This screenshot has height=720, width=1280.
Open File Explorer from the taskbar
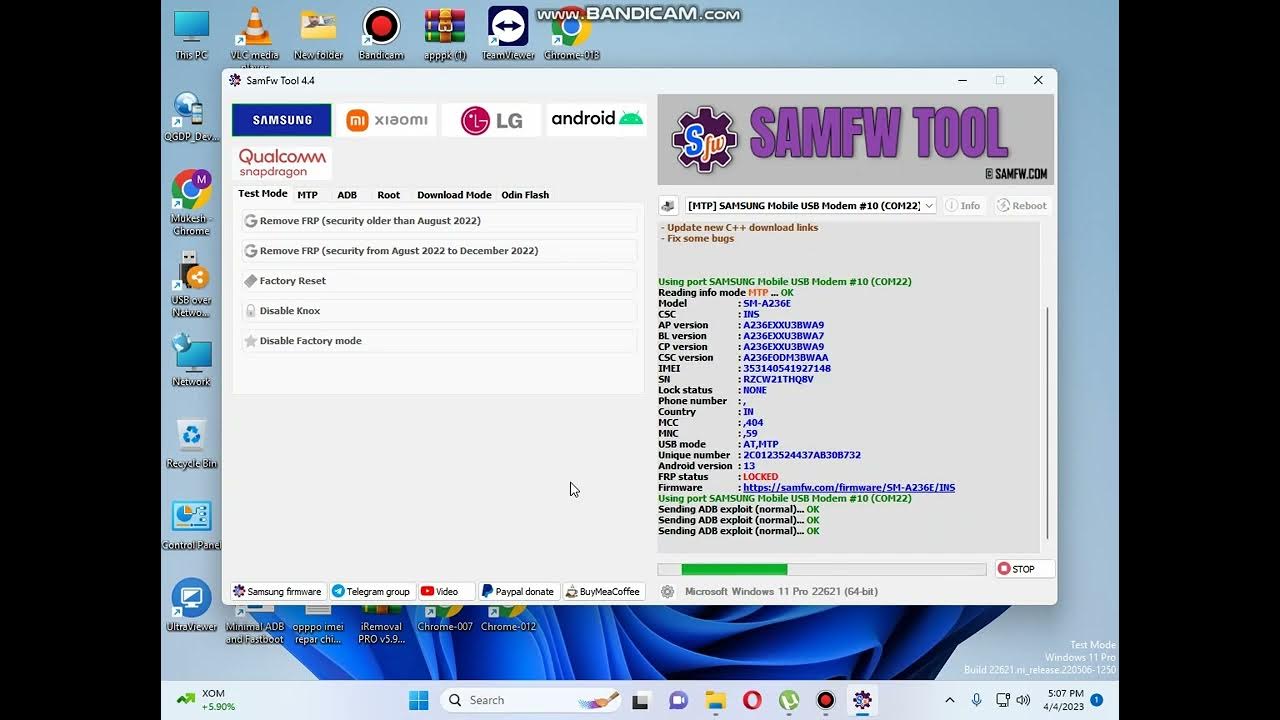[x=715, y=700]
